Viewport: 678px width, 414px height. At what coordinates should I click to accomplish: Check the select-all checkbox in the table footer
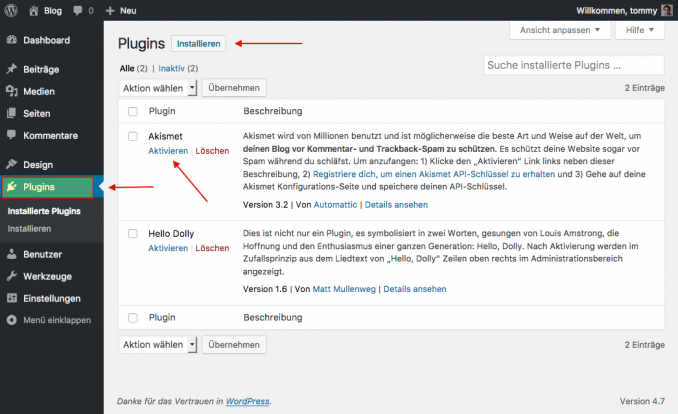coord(133,318)
